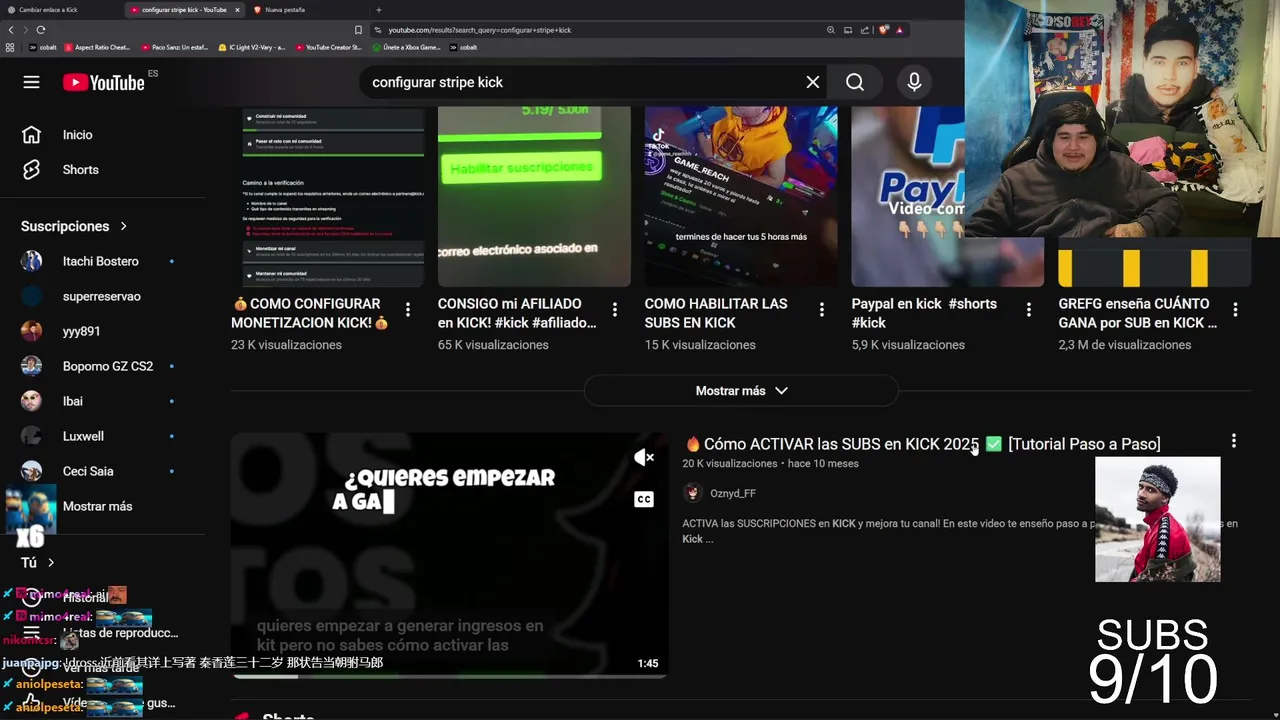Close the YouTube browser tab
This screenshot has width=1280, height=720.
237,10
